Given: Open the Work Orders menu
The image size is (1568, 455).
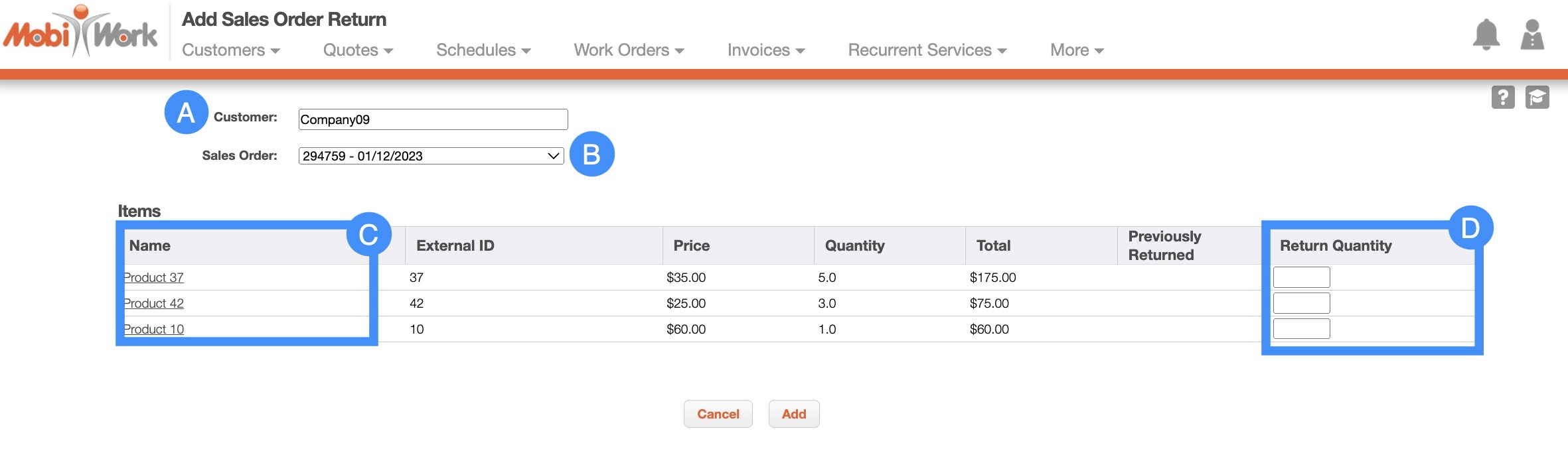Looking at the screenshot, I should [628, 50].
